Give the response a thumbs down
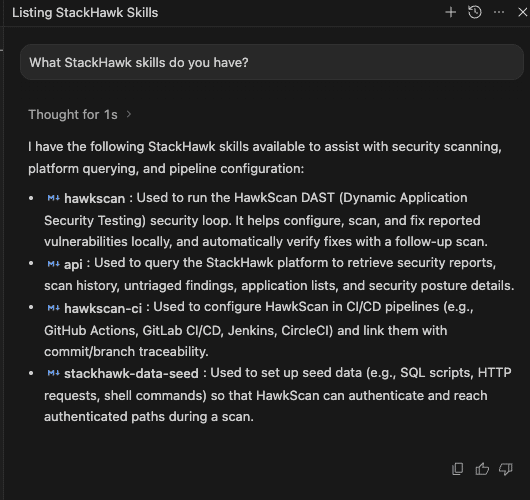530x500 pixels. click(506, 469)
